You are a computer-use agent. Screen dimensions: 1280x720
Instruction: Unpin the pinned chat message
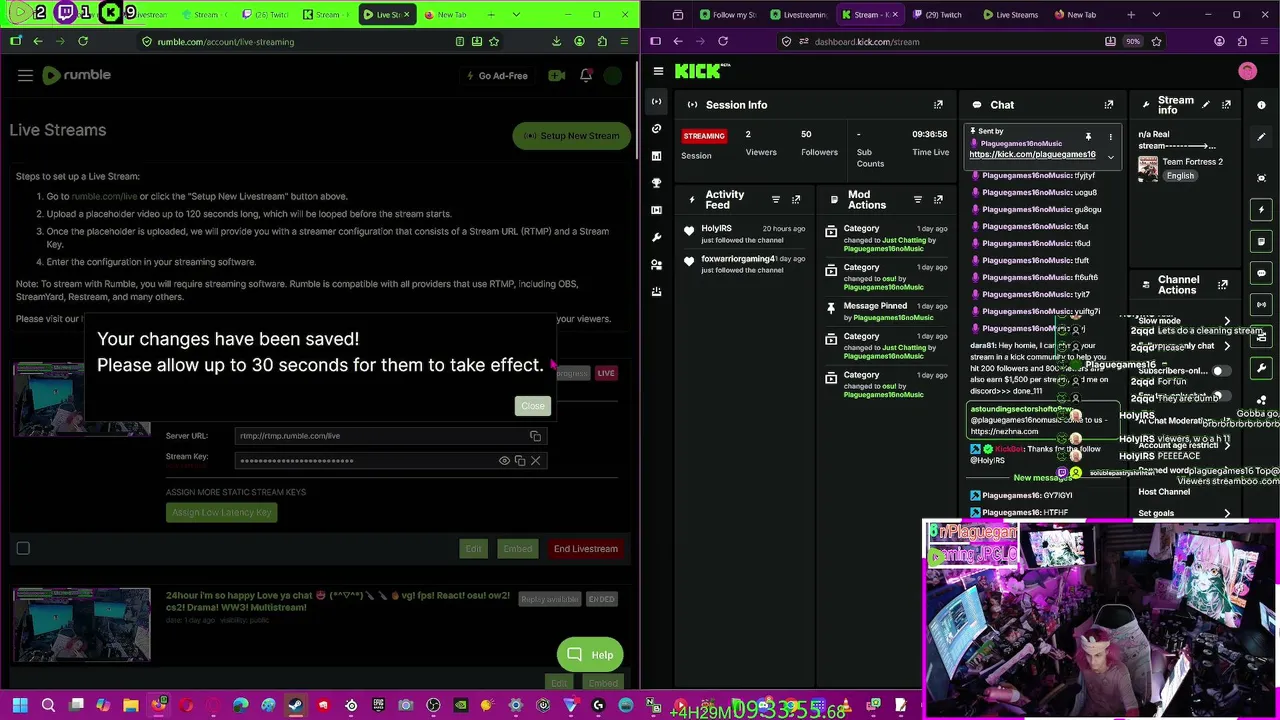click(x=1088, y=136)
